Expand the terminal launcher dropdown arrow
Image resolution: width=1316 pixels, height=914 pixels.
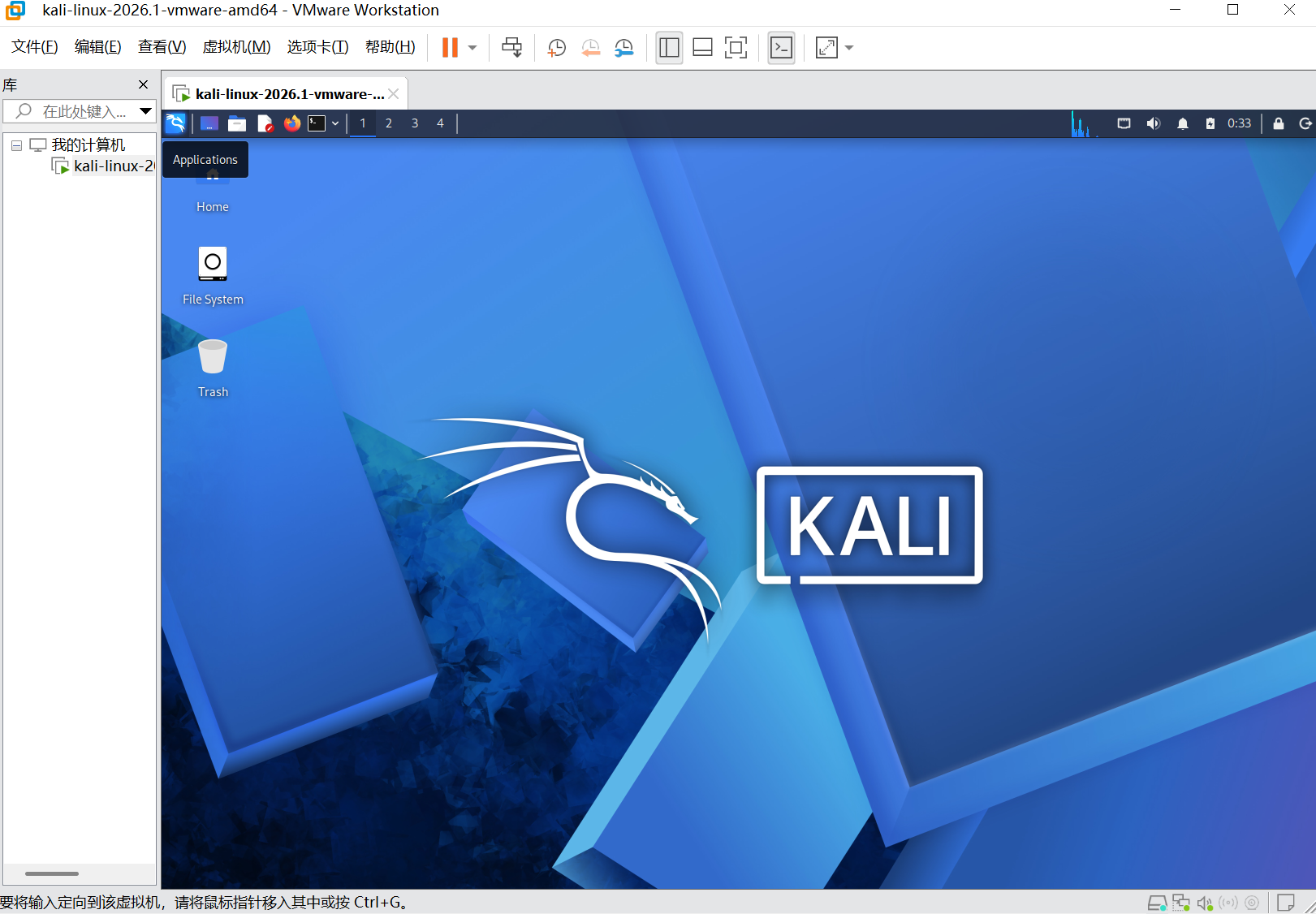335,123
